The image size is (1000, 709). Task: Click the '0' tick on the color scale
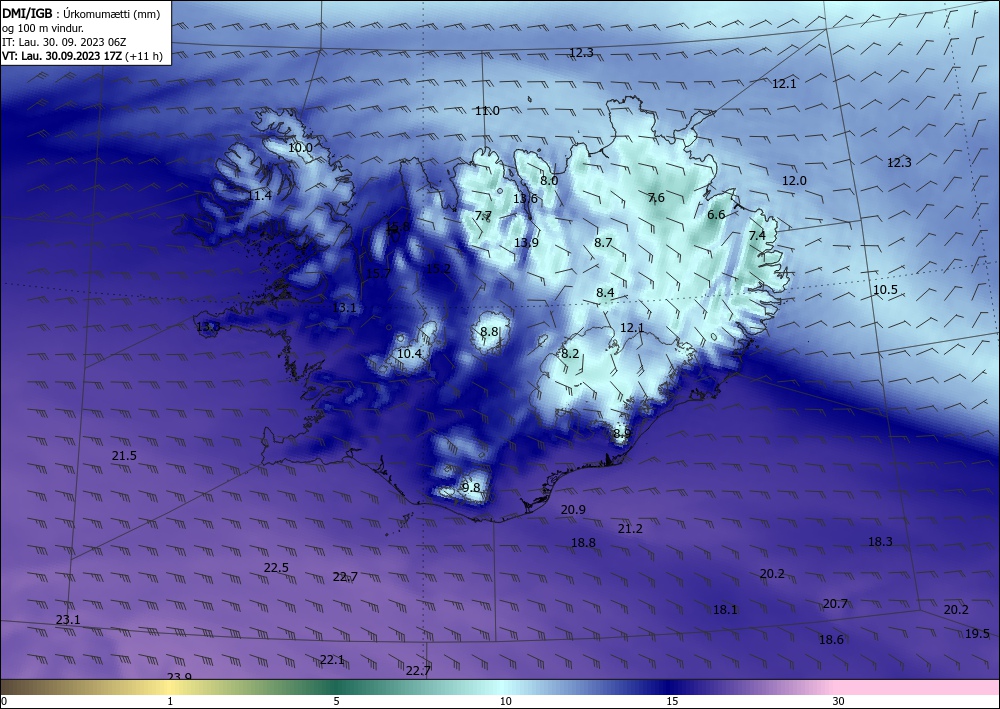coord(4,702)
